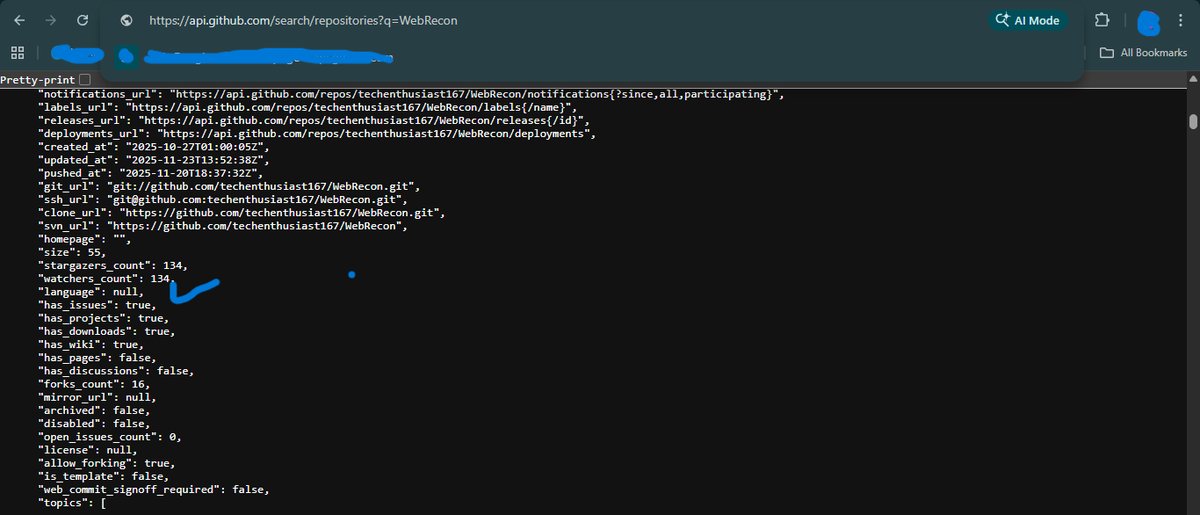The width and height of the screenshot is (1200, 515).
Task: Click the browser forward arrow
Action: [51, 20]
